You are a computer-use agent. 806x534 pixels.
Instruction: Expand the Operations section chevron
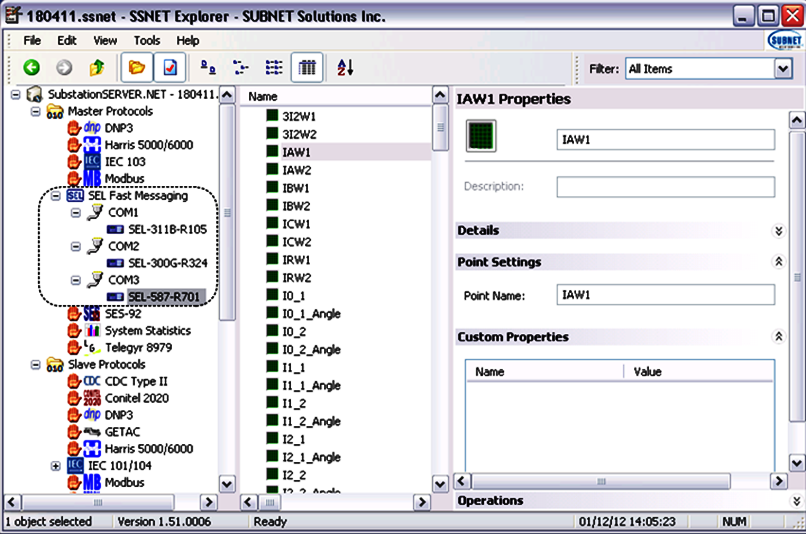pyautogui.click(x=796, y=501)
